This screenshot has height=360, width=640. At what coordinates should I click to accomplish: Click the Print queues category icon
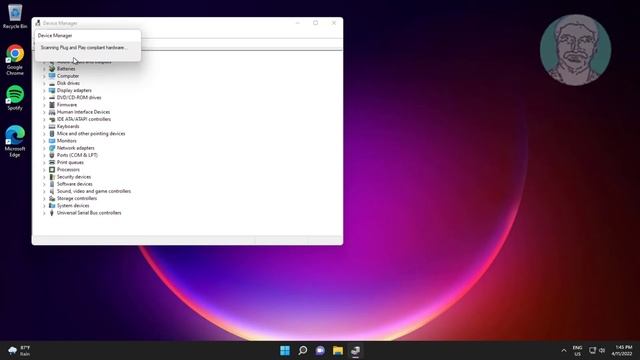point(52,162)
